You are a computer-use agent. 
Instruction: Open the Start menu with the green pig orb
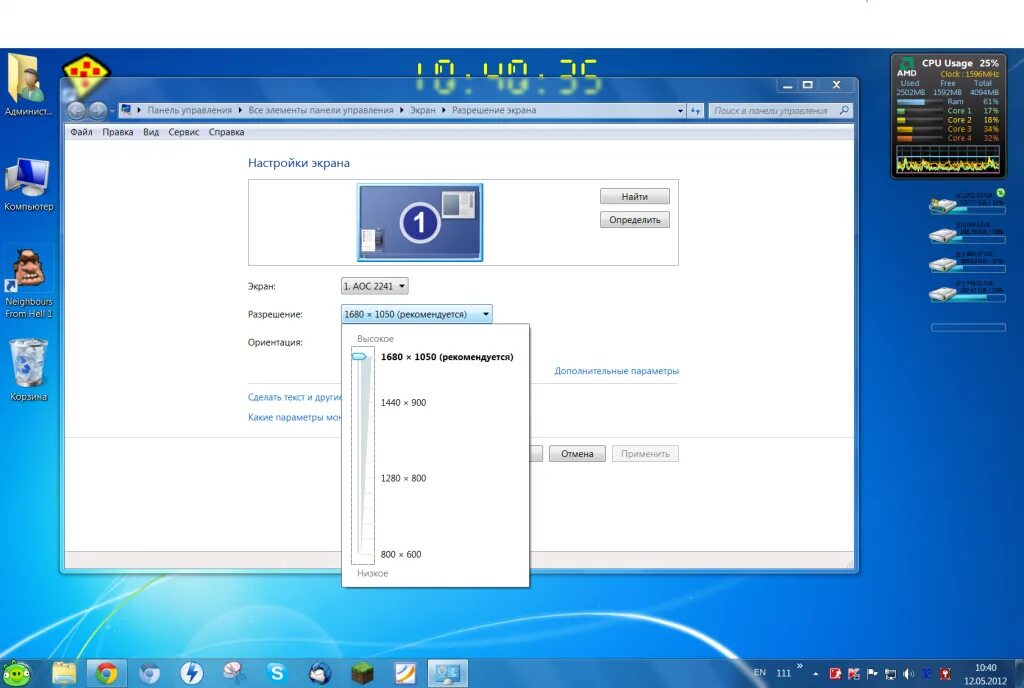pyautogui.click(x=17, y=672)
